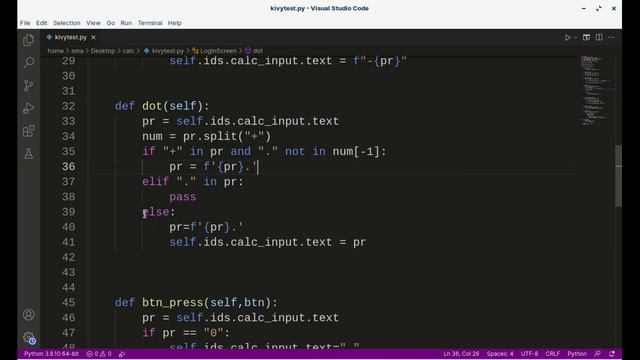Open the More Actions ellipsis menu
This screenshot has height=360, width=640.
pyautogui.click(x=611, y=37)
